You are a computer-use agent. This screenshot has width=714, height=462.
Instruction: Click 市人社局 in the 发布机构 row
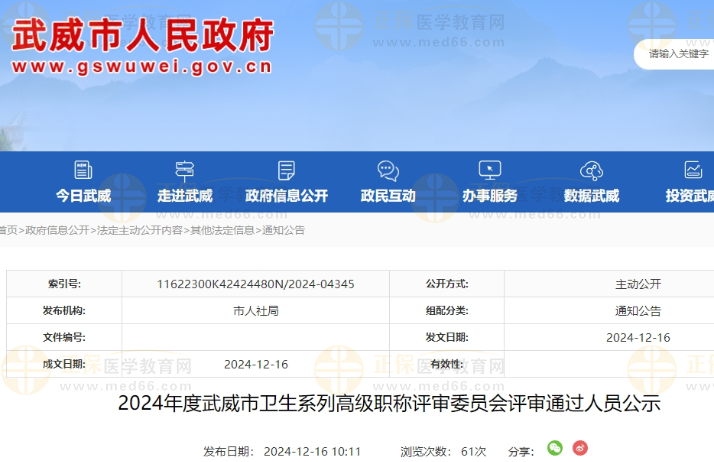click(255, 311)
